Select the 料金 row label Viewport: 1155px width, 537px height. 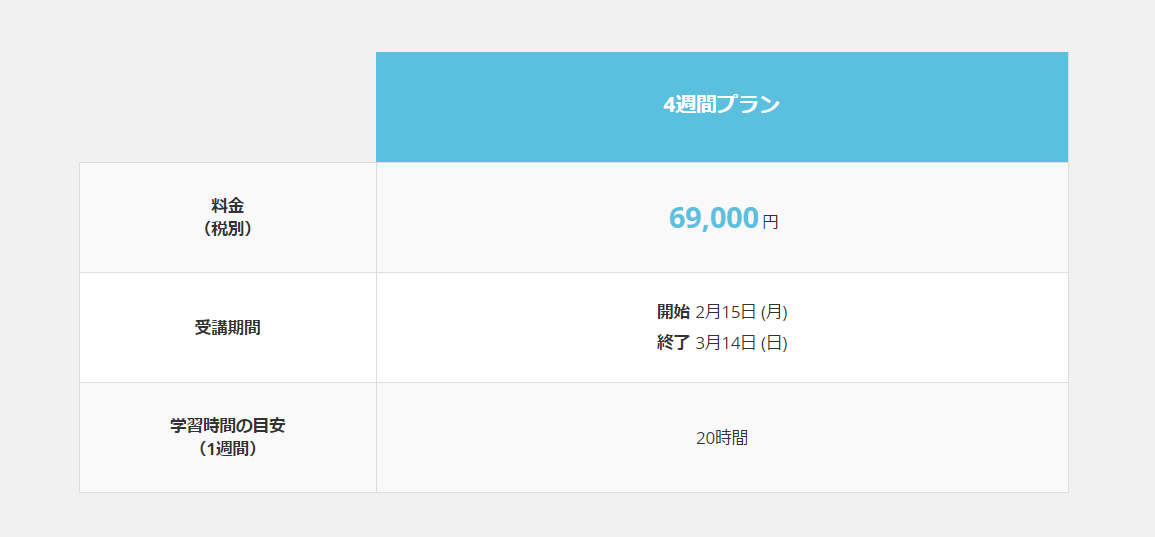[x=228, y=206]
